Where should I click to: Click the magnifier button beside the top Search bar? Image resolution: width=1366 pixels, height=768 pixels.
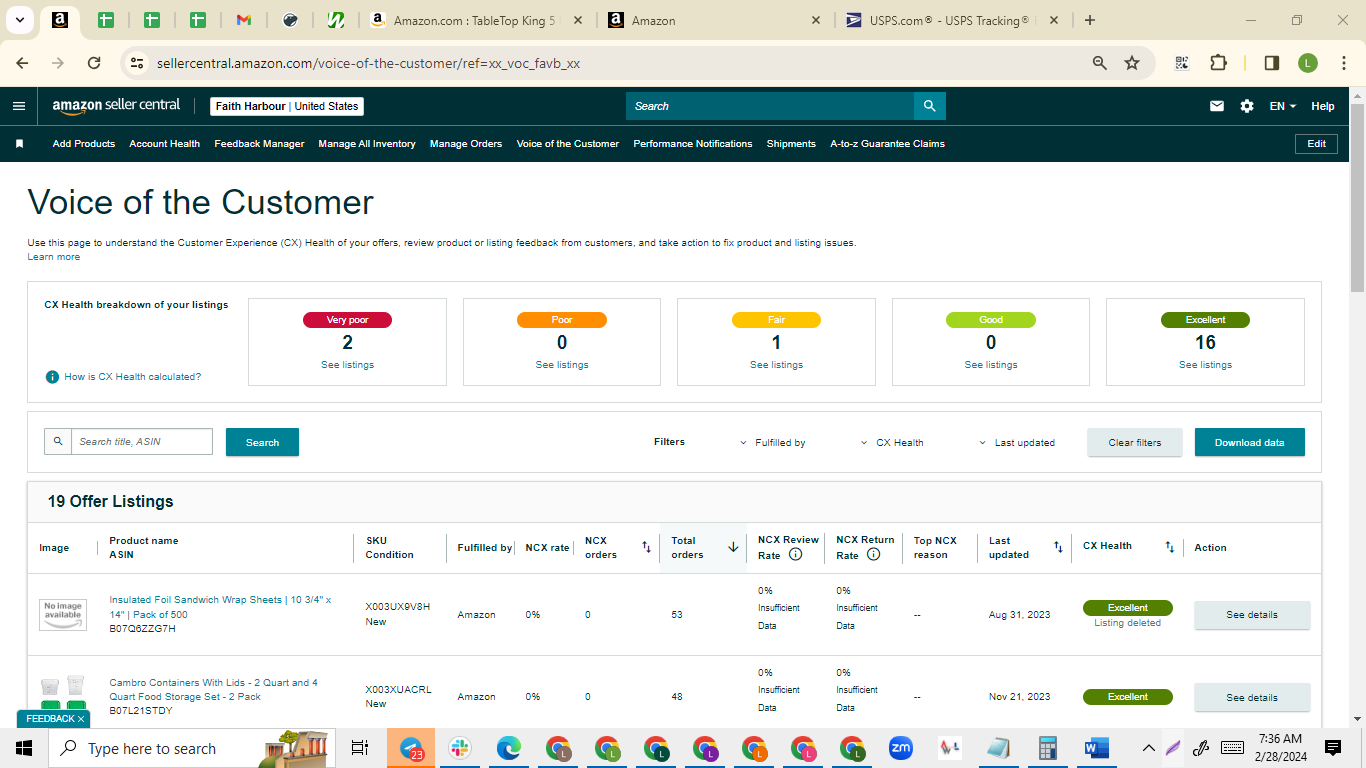coord(930,106)
